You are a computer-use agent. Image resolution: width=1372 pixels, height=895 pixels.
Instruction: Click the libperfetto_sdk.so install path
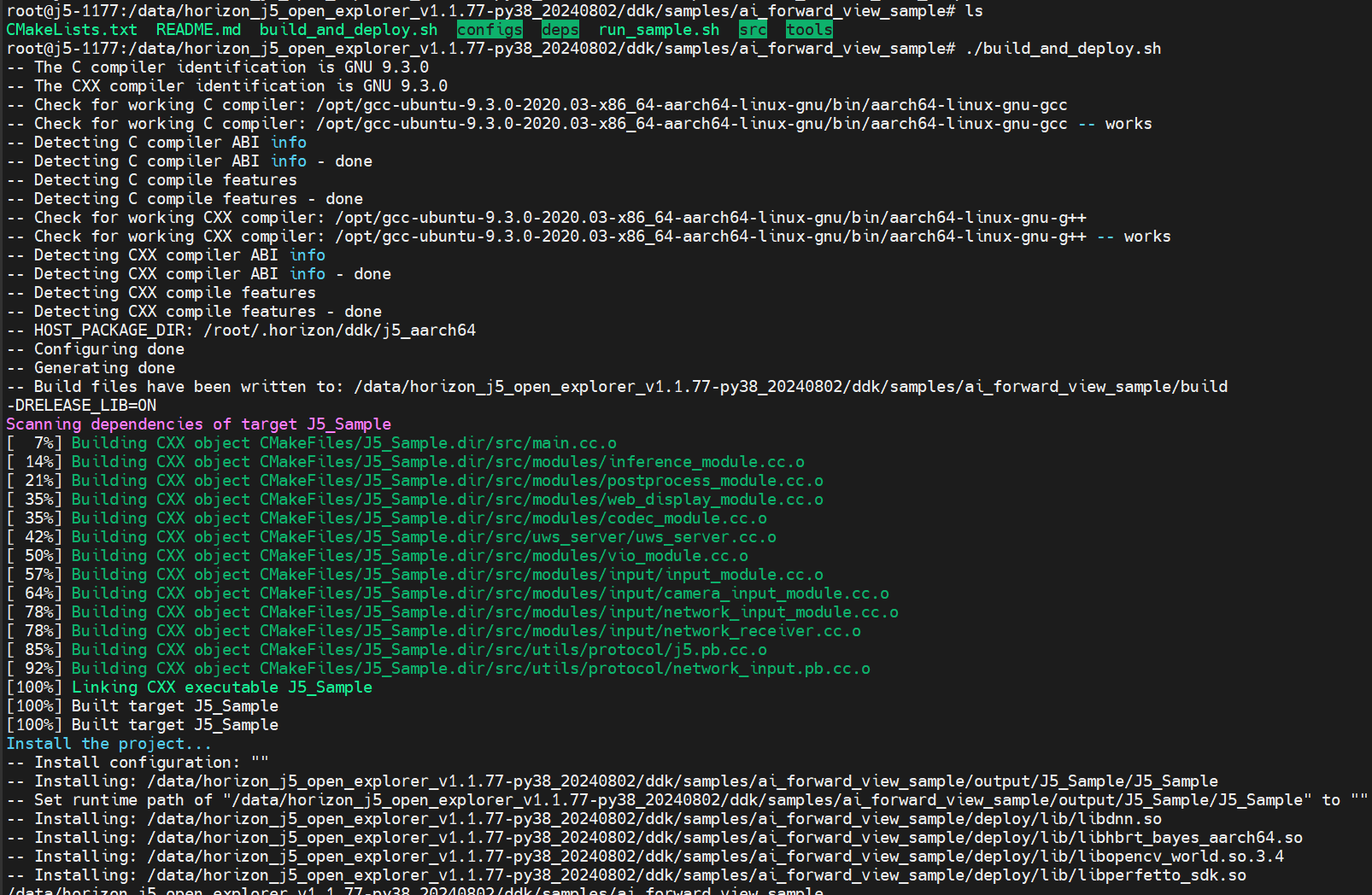pos(696,875)
